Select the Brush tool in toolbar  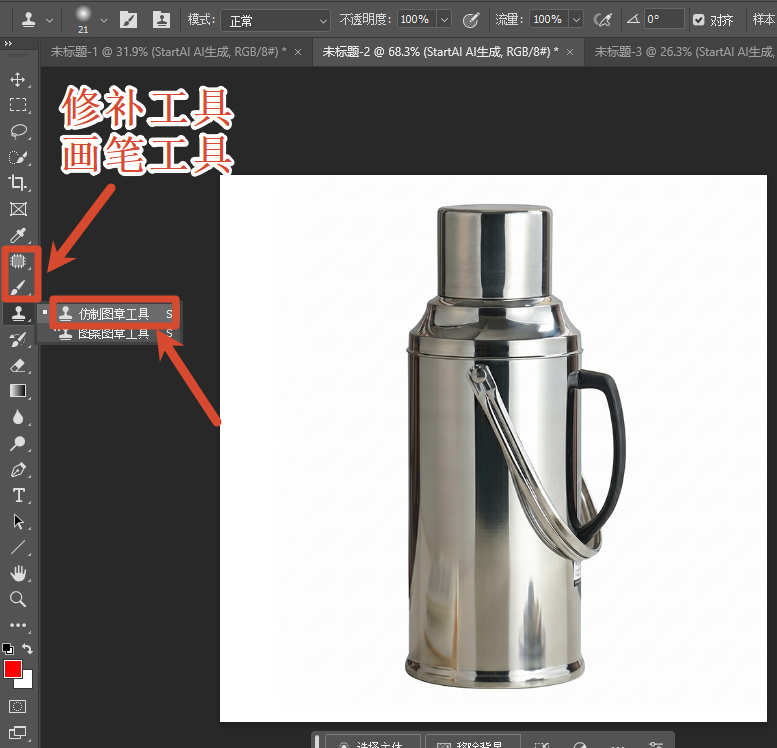[x=18, y=287]
